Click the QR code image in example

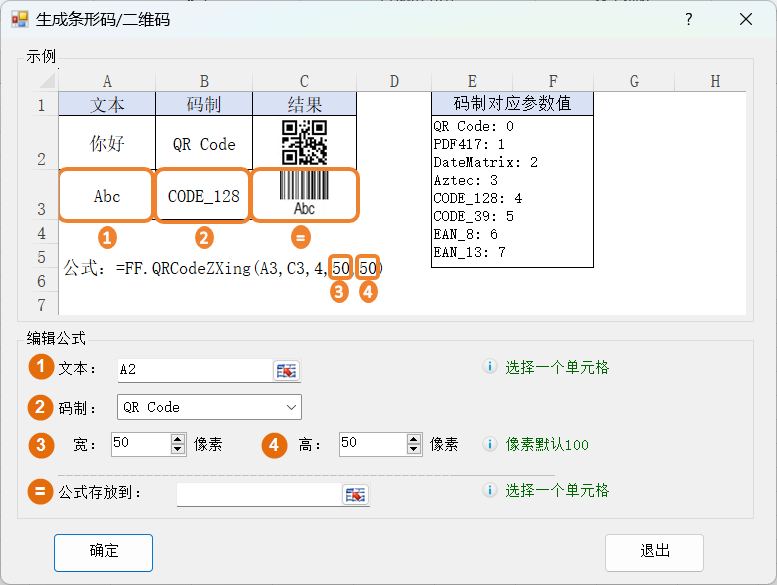[304, 142]
